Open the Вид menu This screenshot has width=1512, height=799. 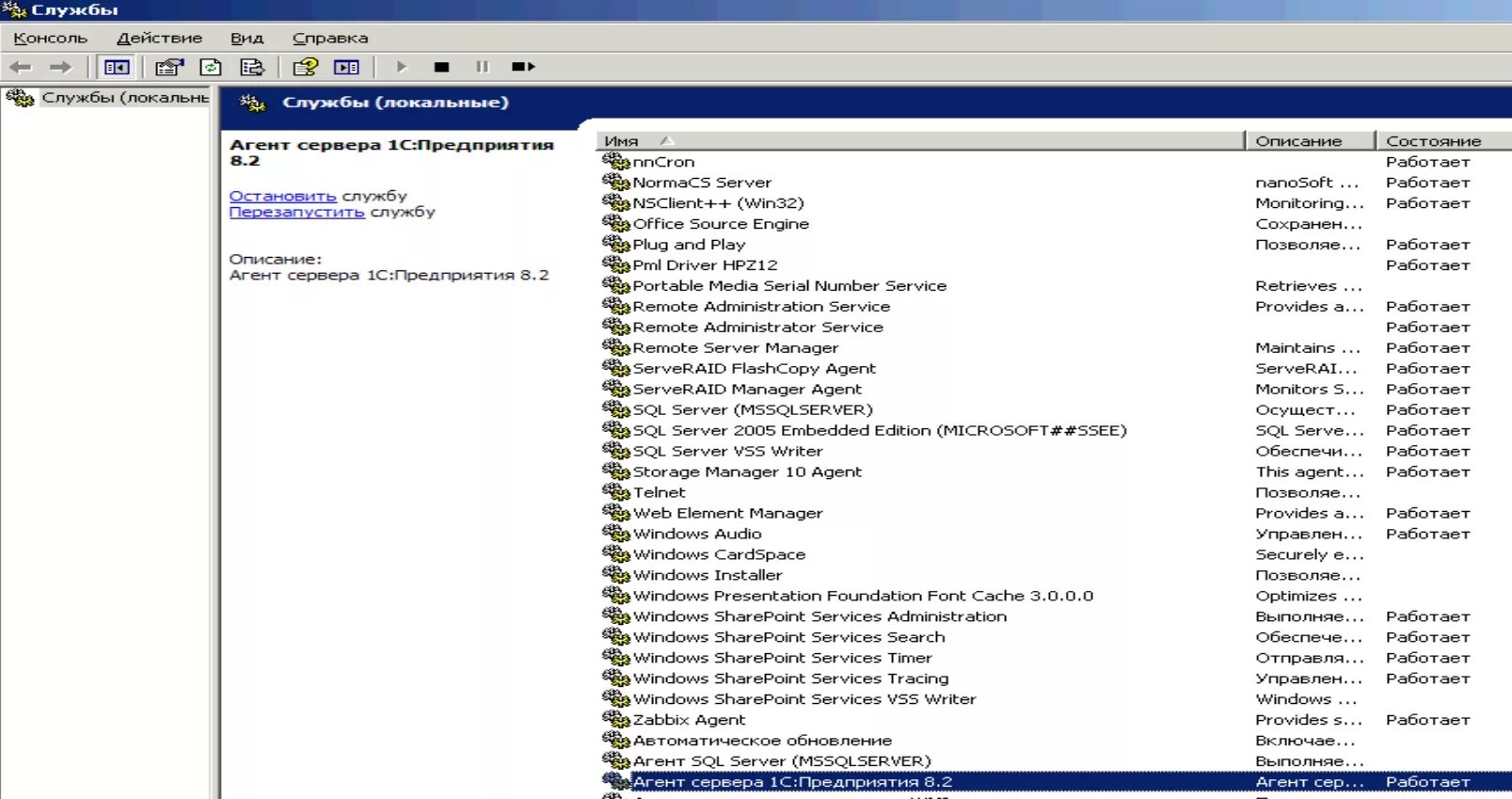247,38
